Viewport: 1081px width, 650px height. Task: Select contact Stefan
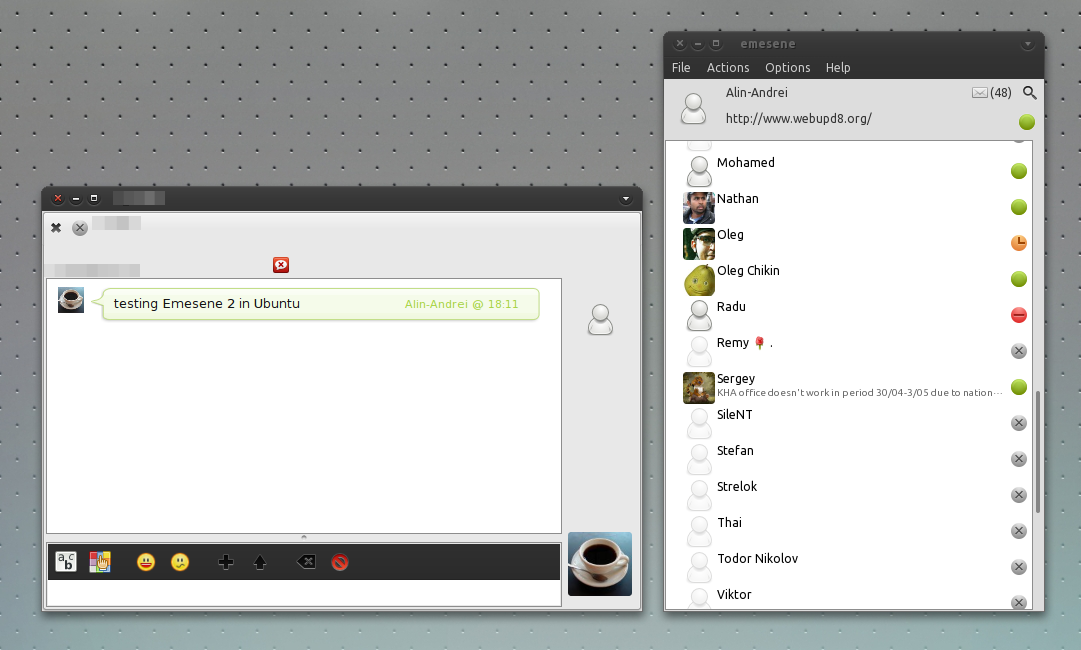coord(849,458)
